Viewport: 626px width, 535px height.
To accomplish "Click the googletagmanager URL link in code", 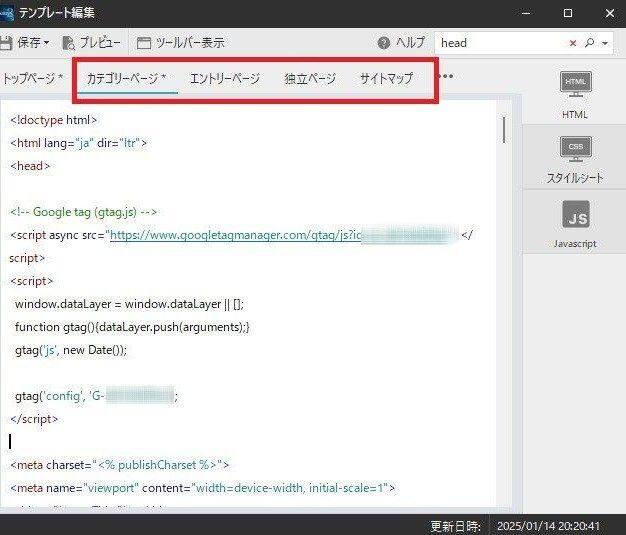I will (236, 235).
